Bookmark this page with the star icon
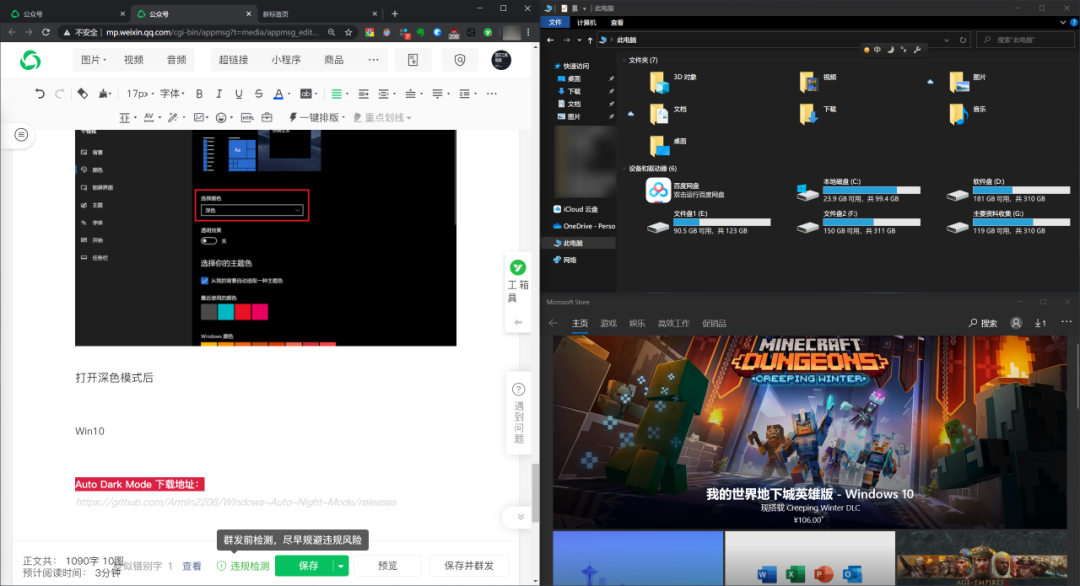This screenshot has width=1080, height=586. point(349,32)
